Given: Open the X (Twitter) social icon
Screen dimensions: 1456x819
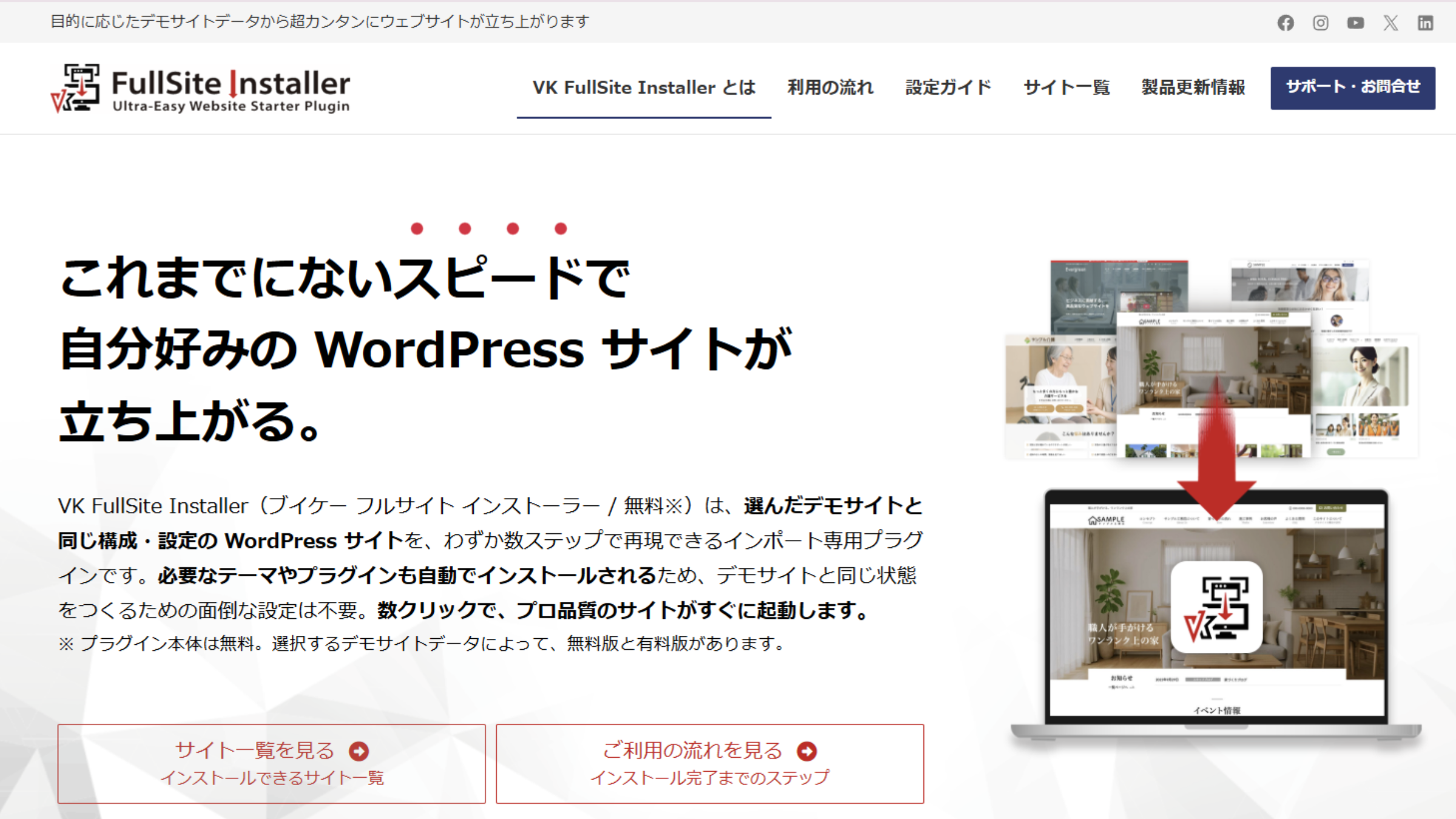Looking at the screenshot, I should click(x=1390, y=23).
